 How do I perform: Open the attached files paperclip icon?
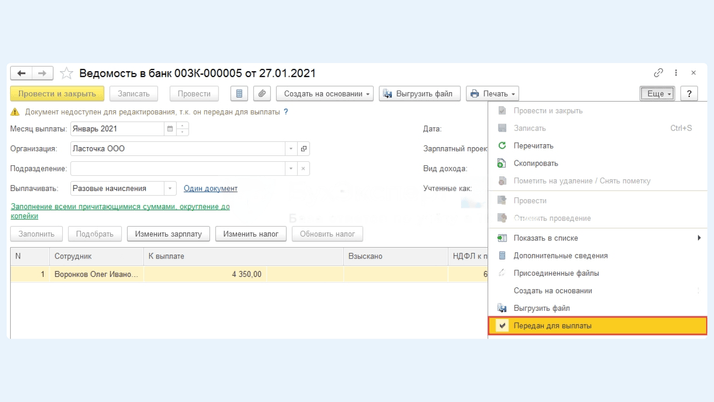click(x=261, y=94)
